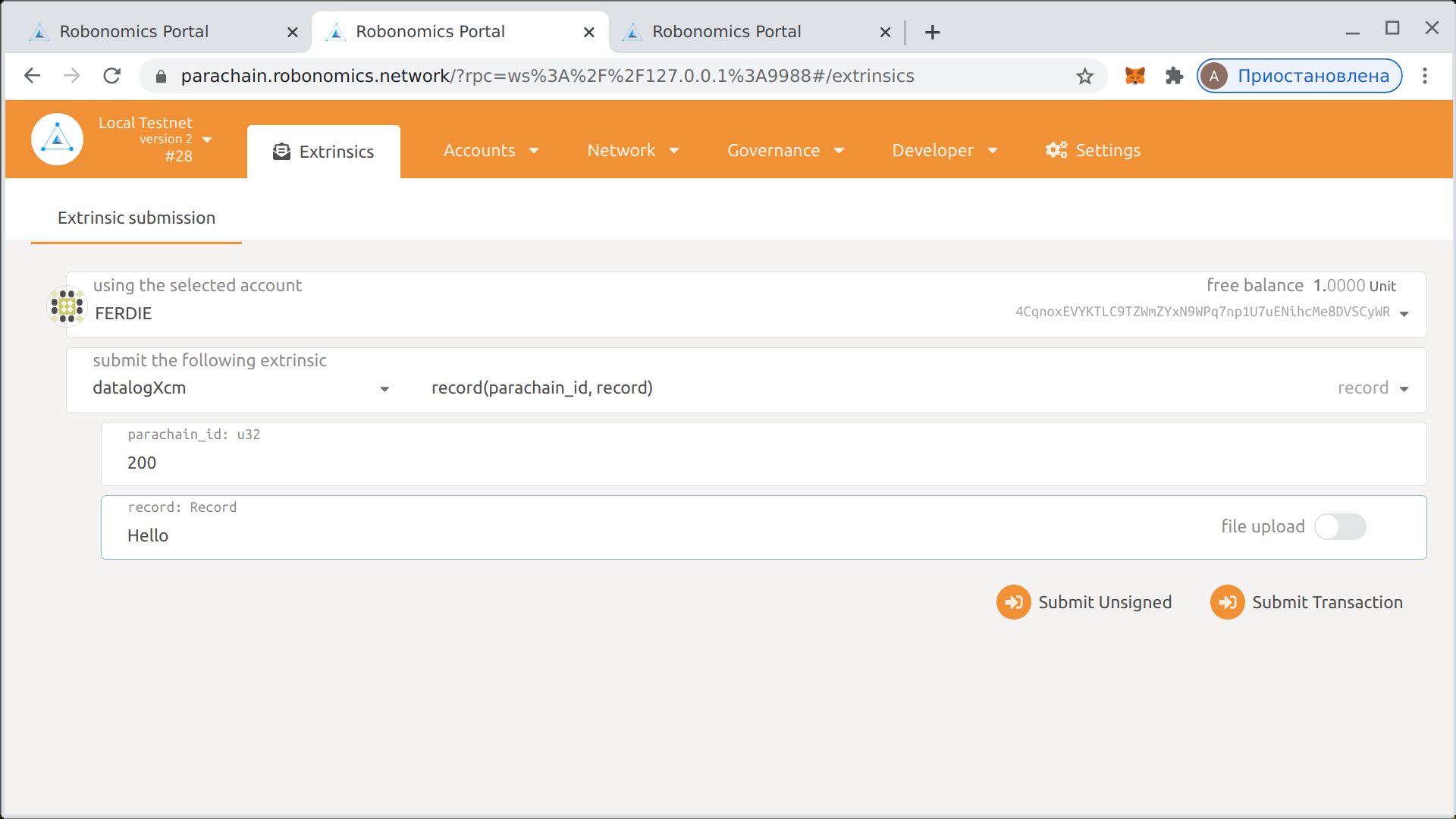This screenshot has width=1456, height=819.
Task: Reload the page
Action: pyautogui.click(x=112, y=76)
